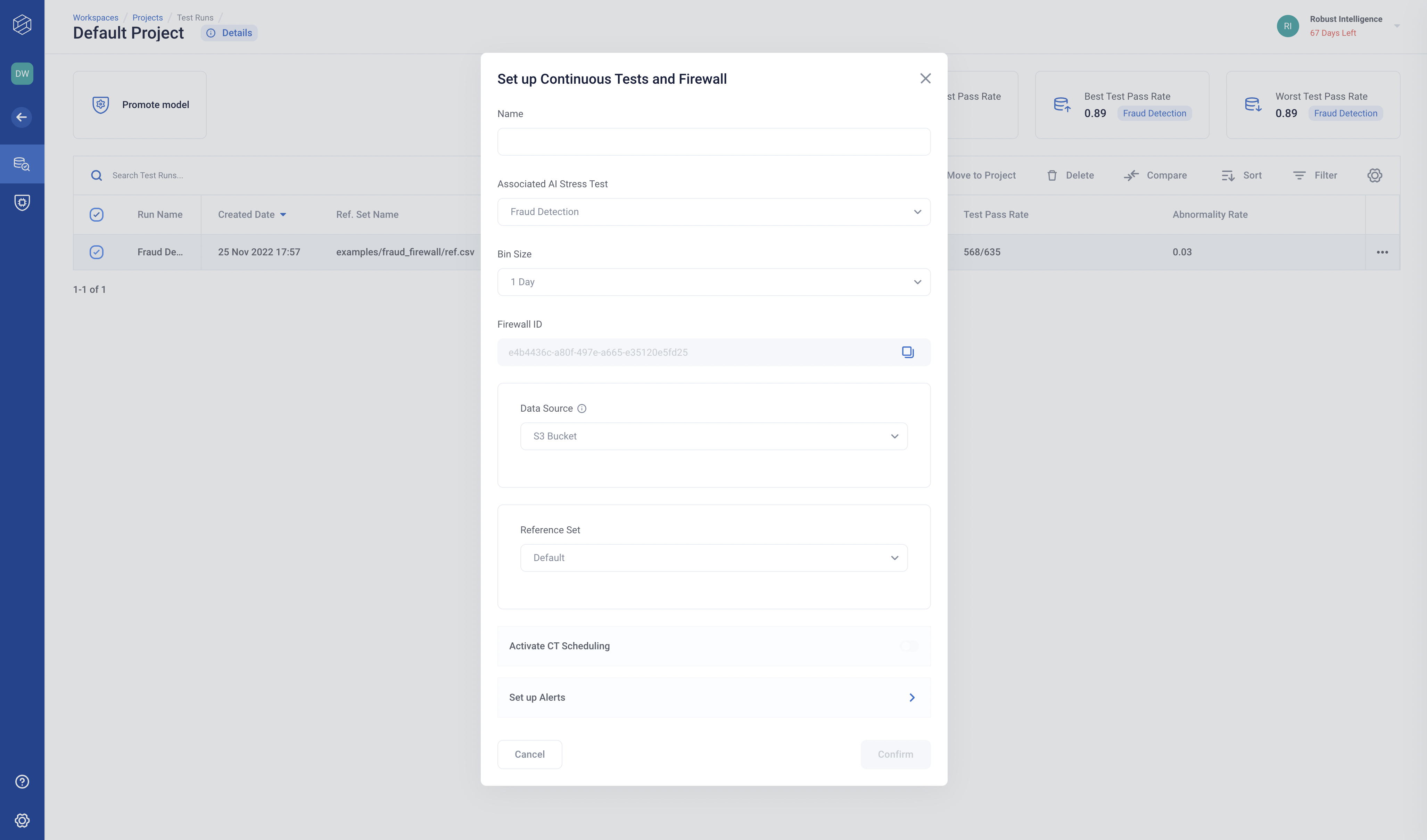Image resolution: width=1427 pixels, height=840 pixels.
Task: Click the back arrow in sidebar
Action: point(22,117)
